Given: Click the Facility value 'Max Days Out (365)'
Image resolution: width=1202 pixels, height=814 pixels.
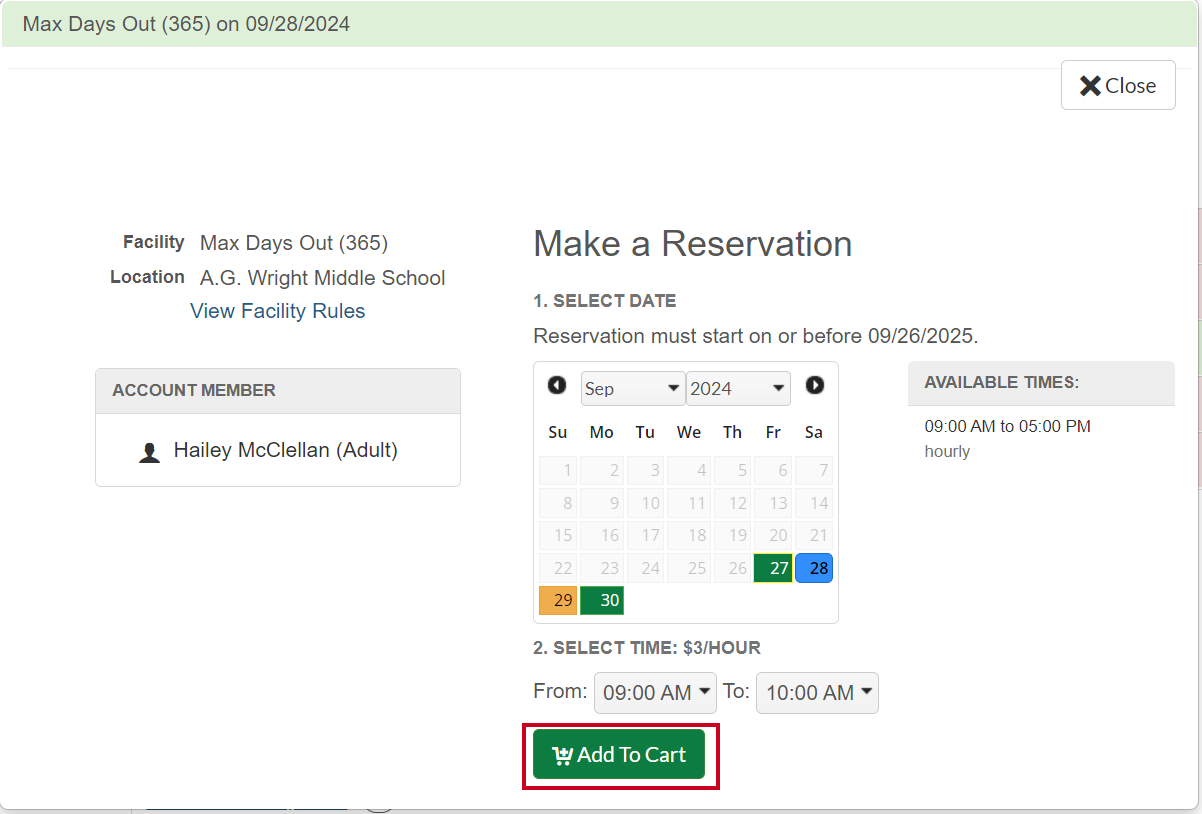Looking at the screenshot, I should pyautogui.click(x=294, y=243).
